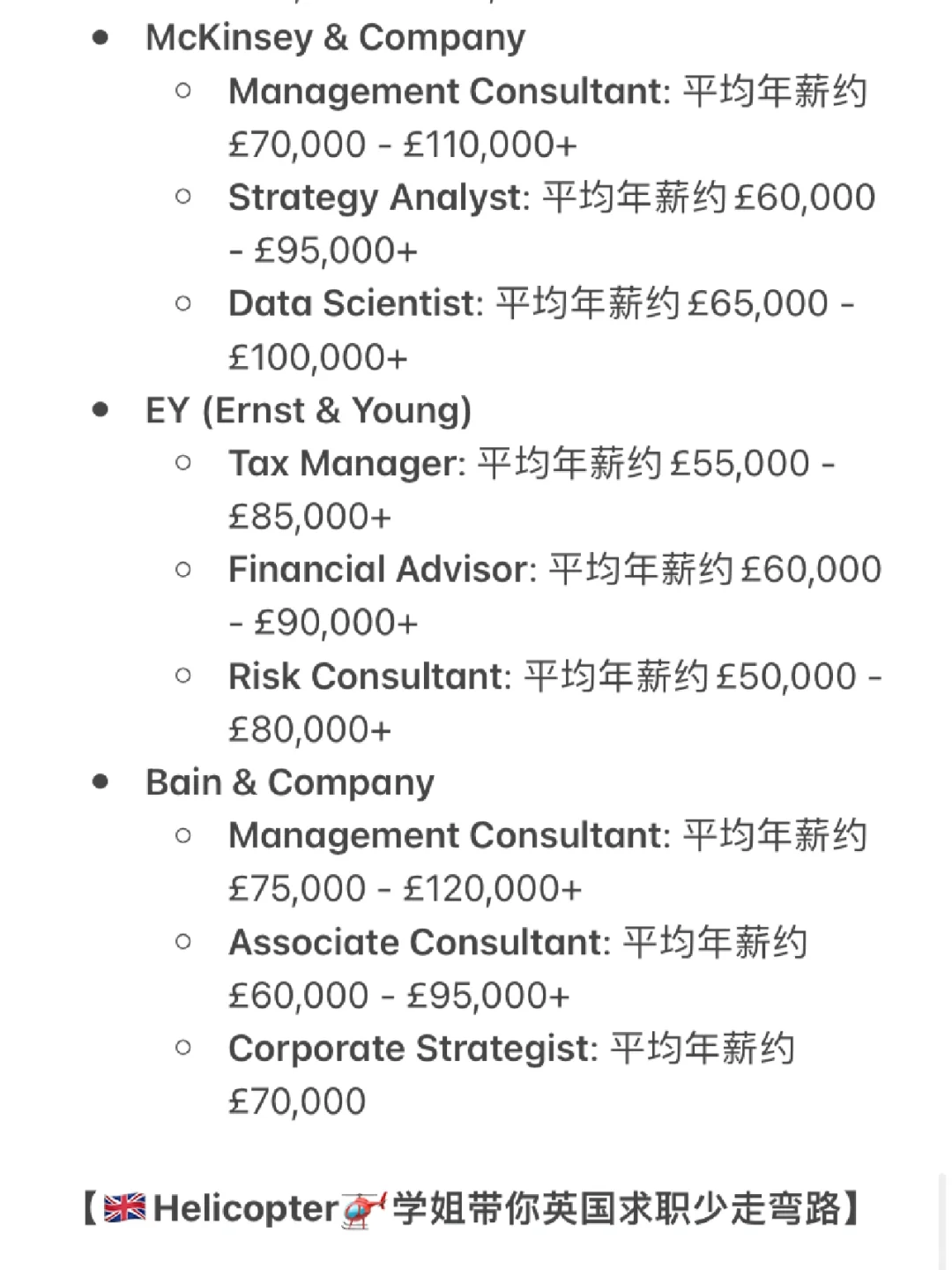The height and width of the screenshot is (1270, 952).
Task: Click the bullet beside EY (Ernst & Young)
Action: (100, 410)
